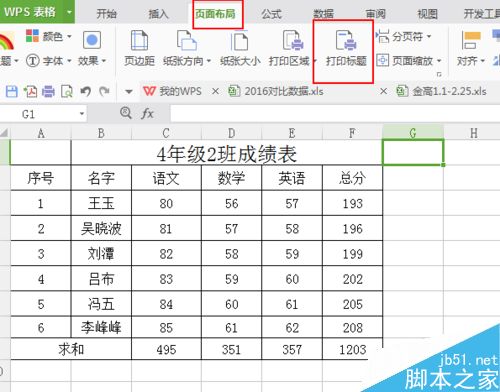Viewport: 500px width, 392px height.
Task: Click the 数学 header cell
Action: coord(232,178)
